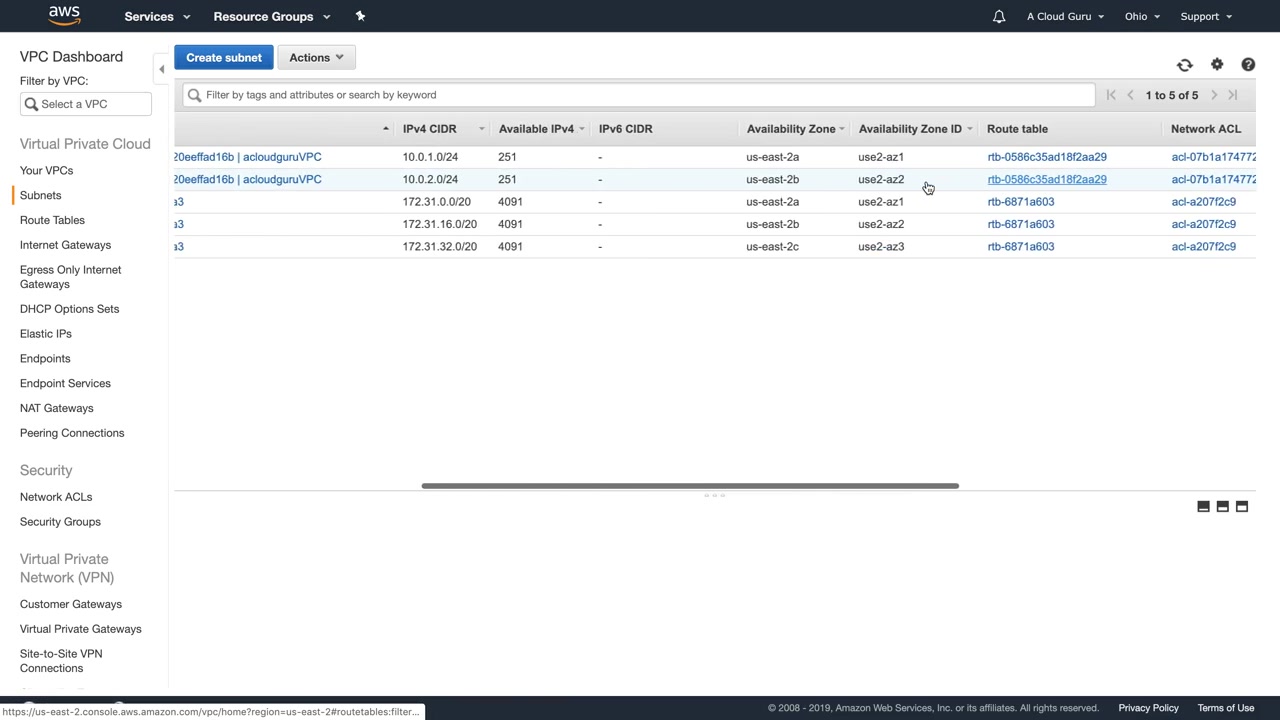Open Site-to-Site VPN Connections
This screenshot has height=720, width=1280.
(61, 661)
